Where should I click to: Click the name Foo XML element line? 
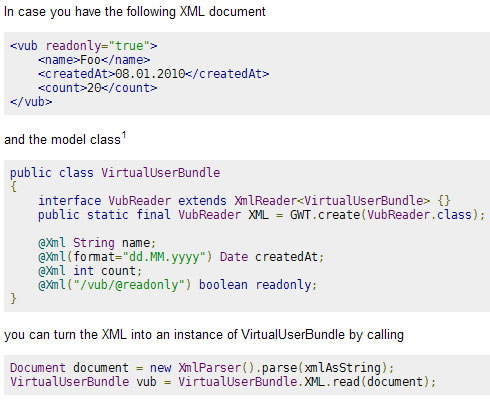[94, 60]
